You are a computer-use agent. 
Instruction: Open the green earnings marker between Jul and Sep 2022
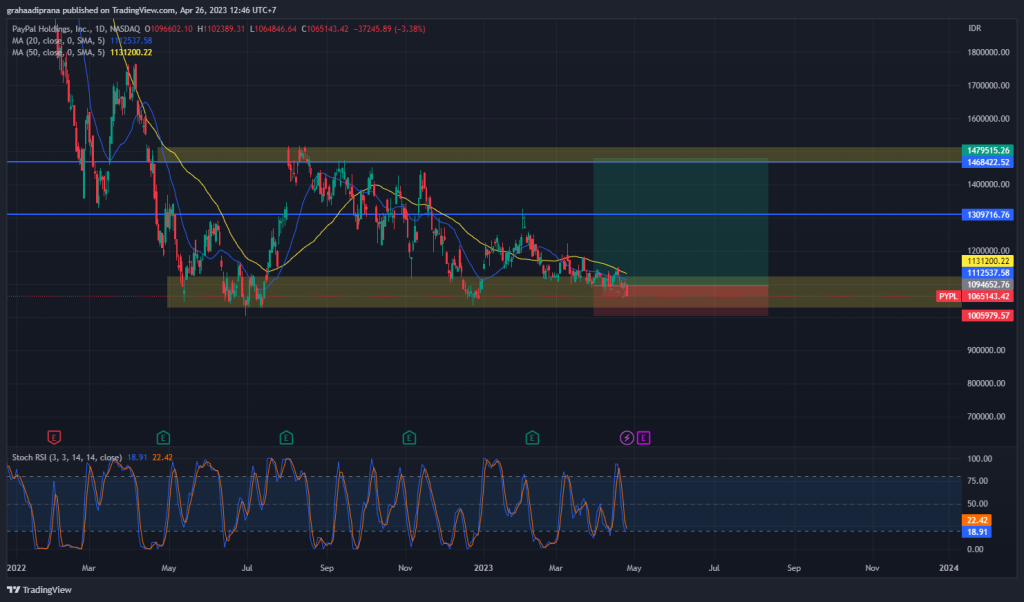286,437
